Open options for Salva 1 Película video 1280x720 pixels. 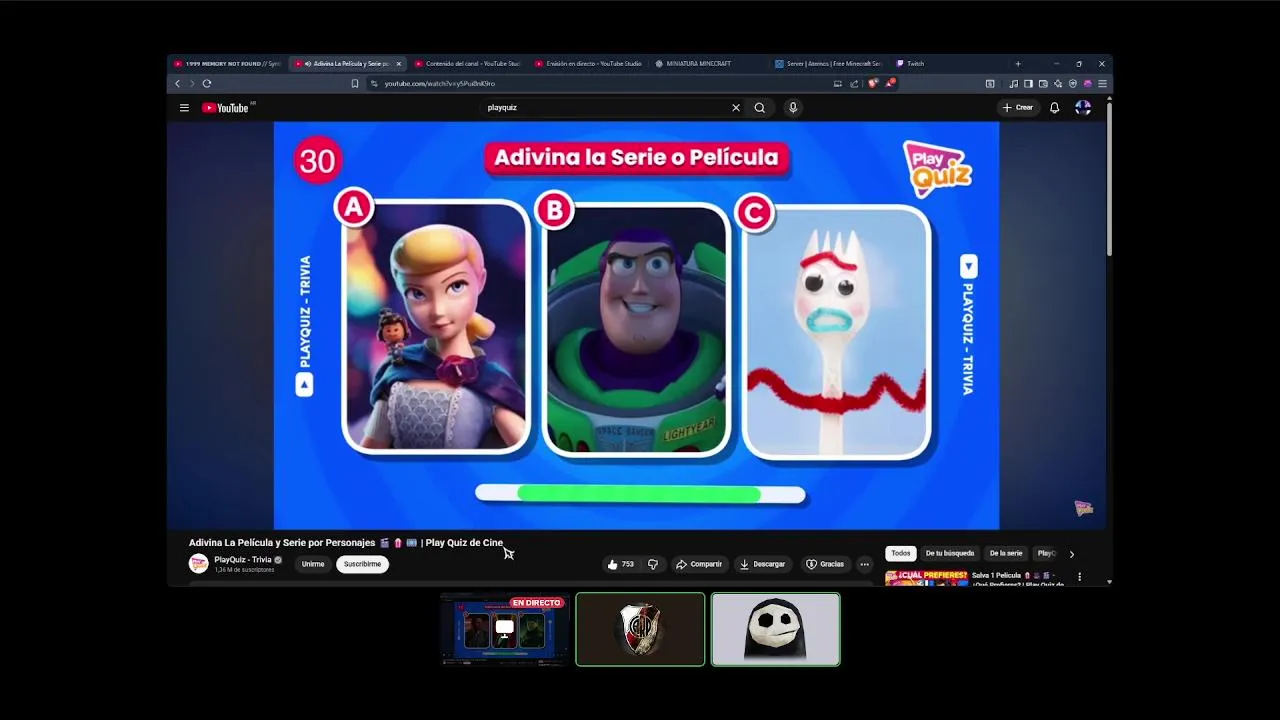pos(1079,577)
